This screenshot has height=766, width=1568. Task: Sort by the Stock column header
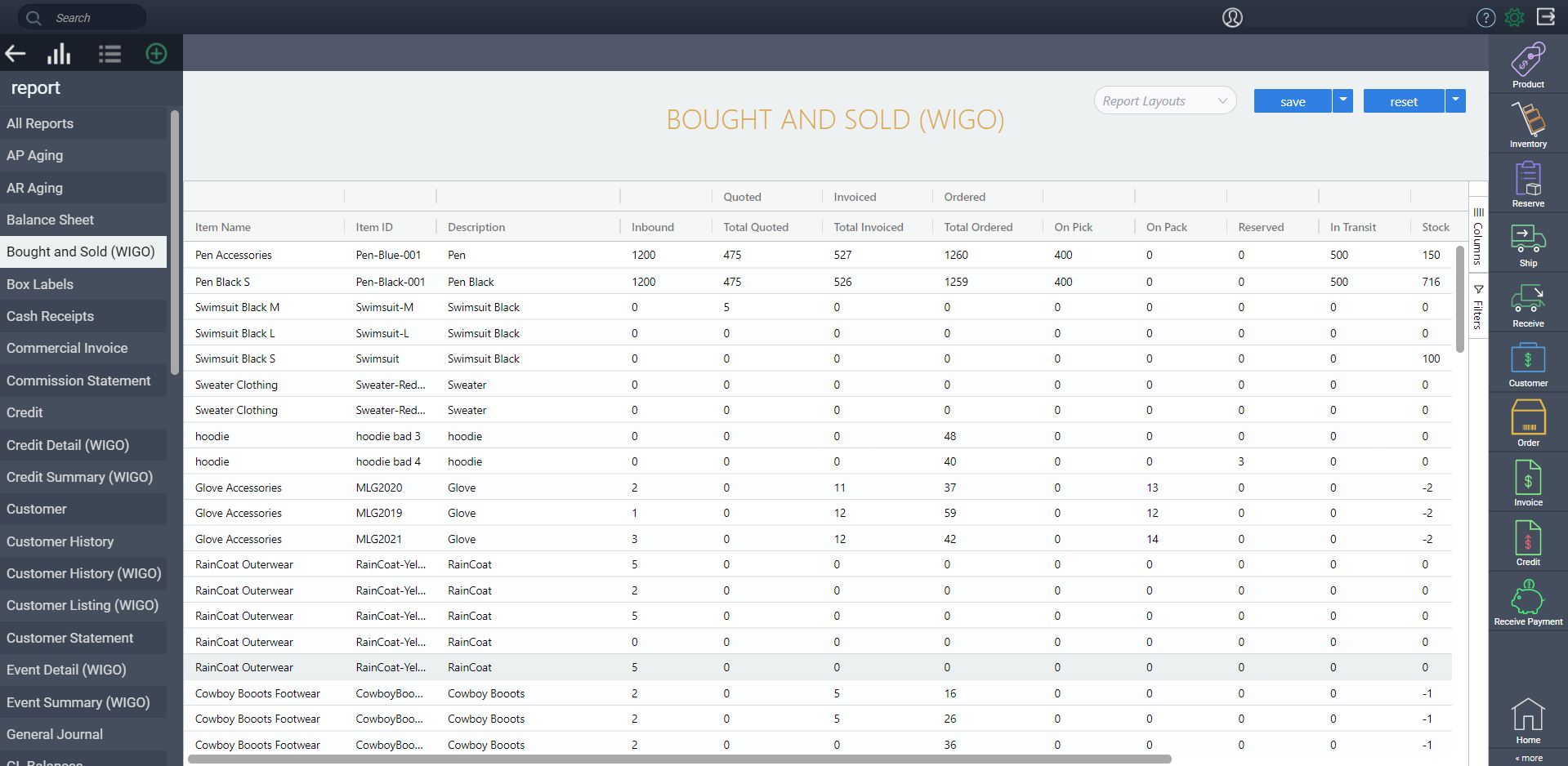[x=1436, y=227]
